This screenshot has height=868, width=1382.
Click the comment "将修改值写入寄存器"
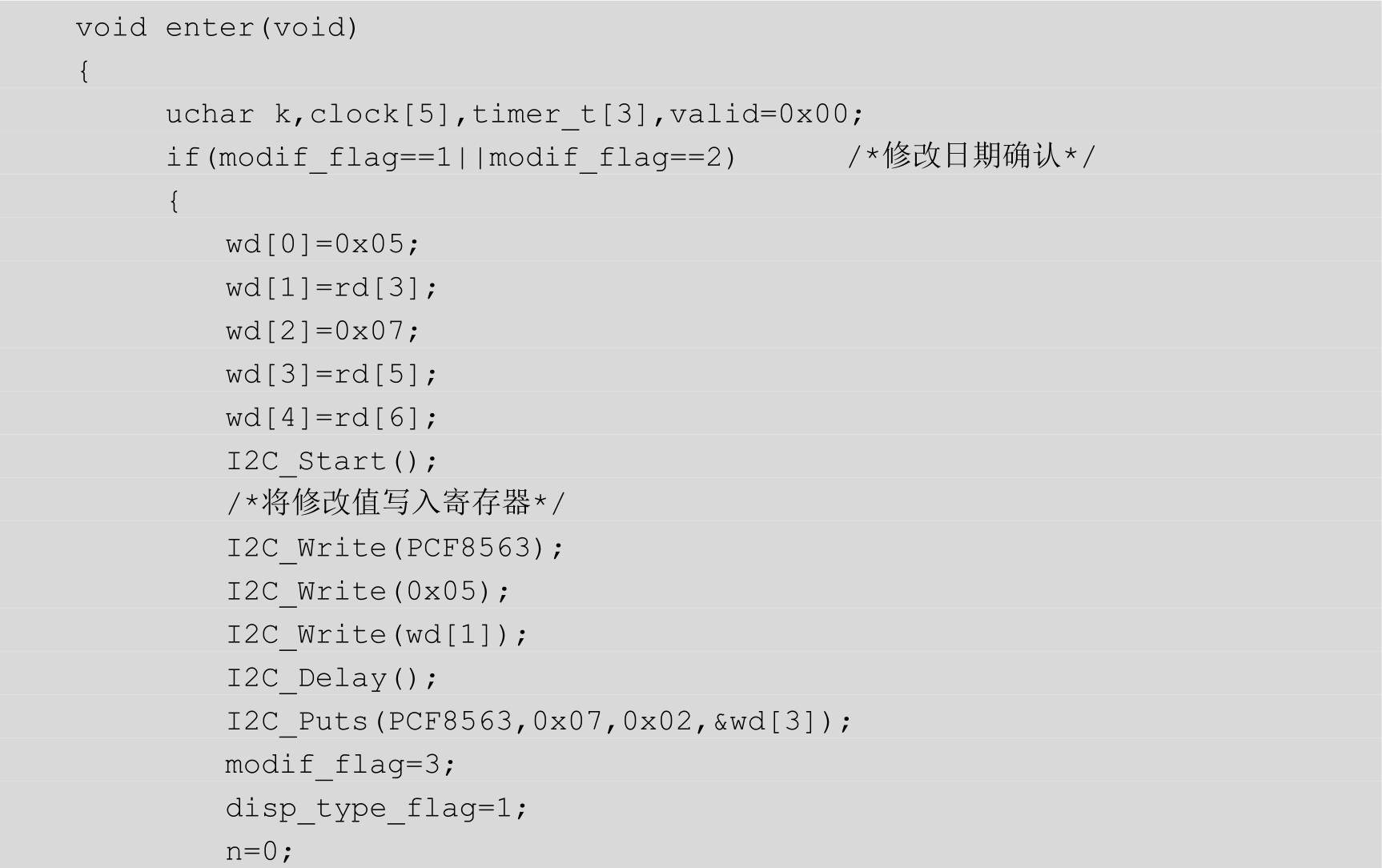(396, 504)
